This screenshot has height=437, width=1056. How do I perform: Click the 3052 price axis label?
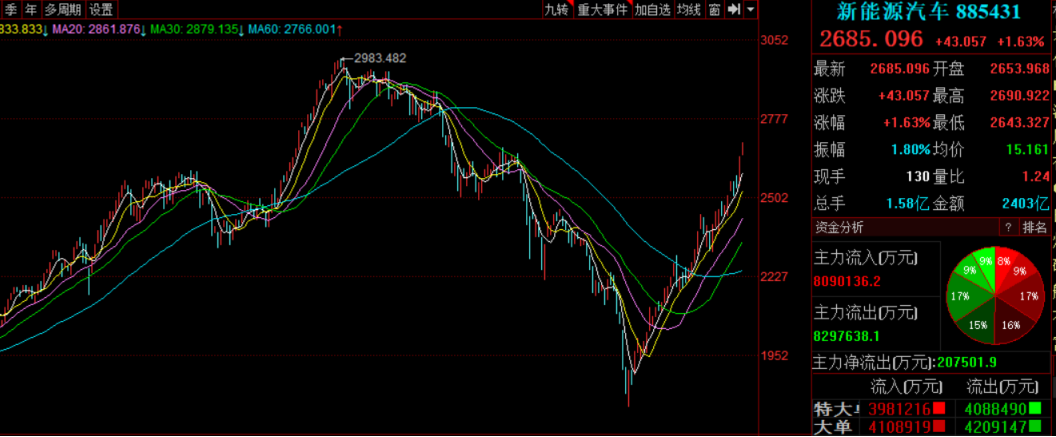(x=774, y=40)
